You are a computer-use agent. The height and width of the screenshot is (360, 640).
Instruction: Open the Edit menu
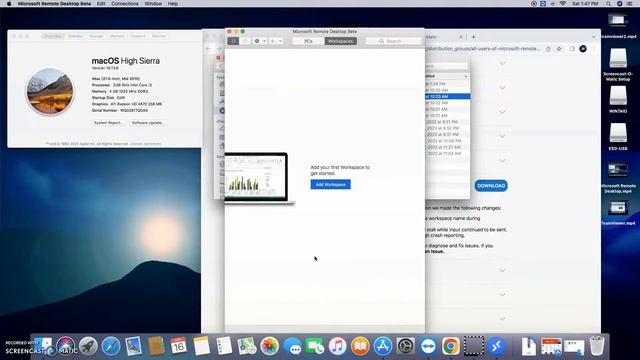coord(101,4)
